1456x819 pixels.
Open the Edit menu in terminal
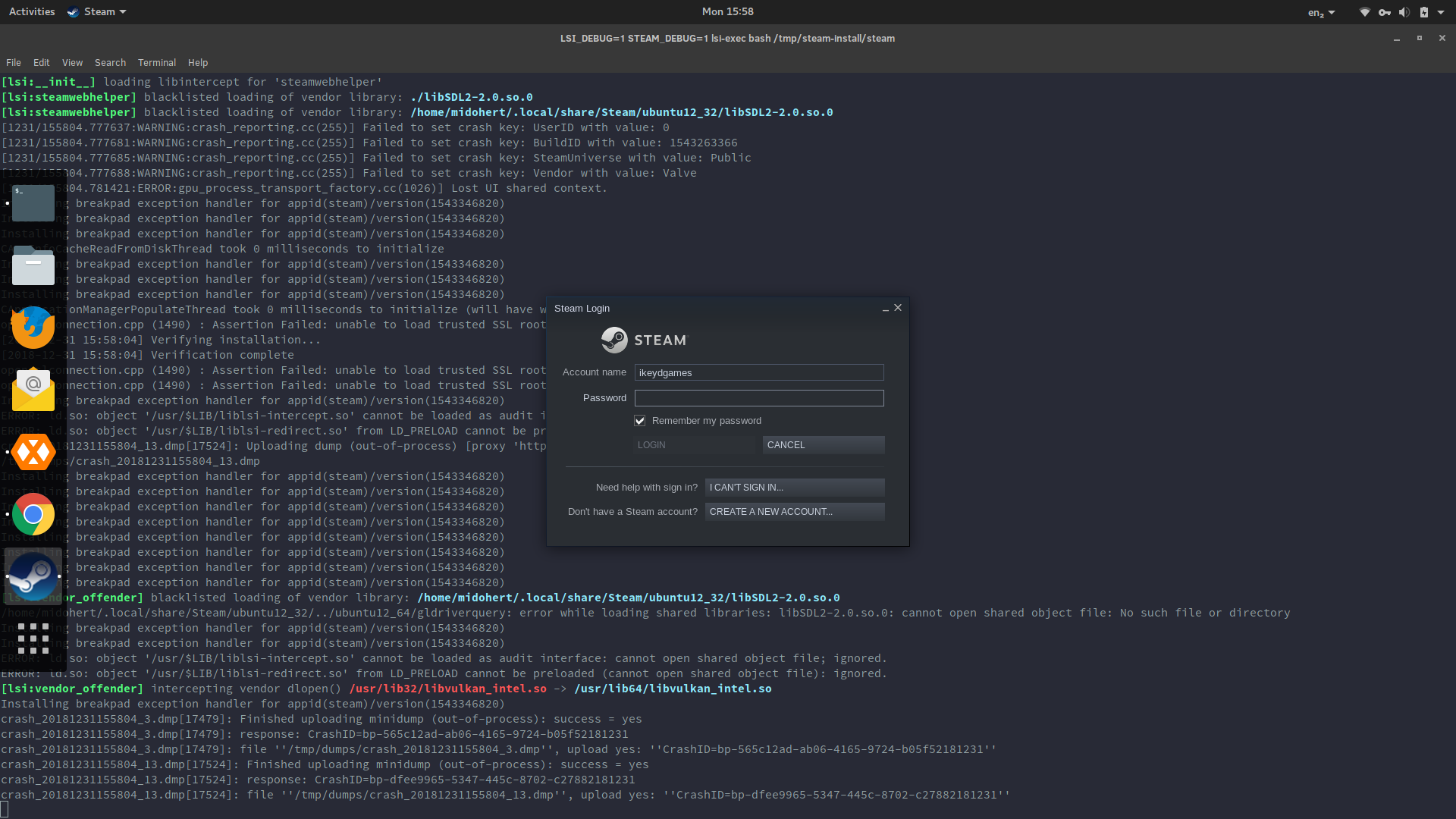click(x=42, y=63)
